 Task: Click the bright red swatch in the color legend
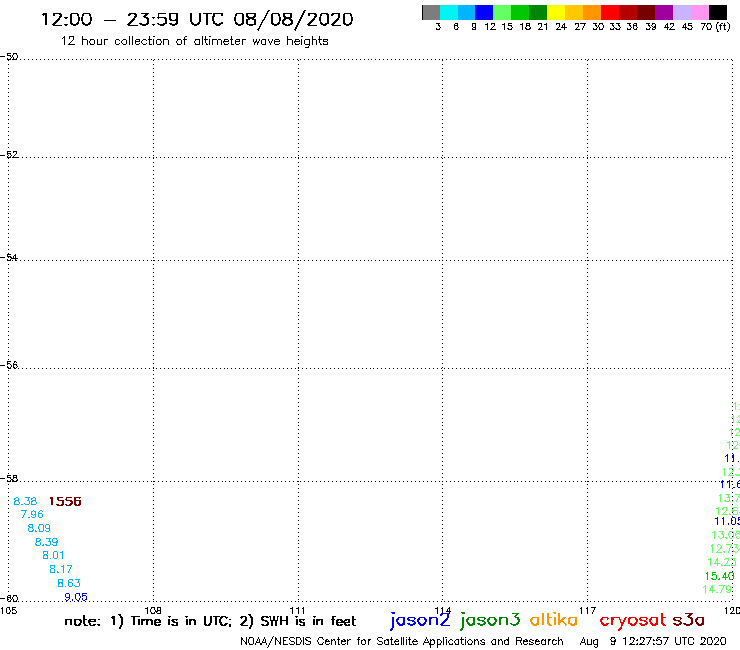[610, 12]
